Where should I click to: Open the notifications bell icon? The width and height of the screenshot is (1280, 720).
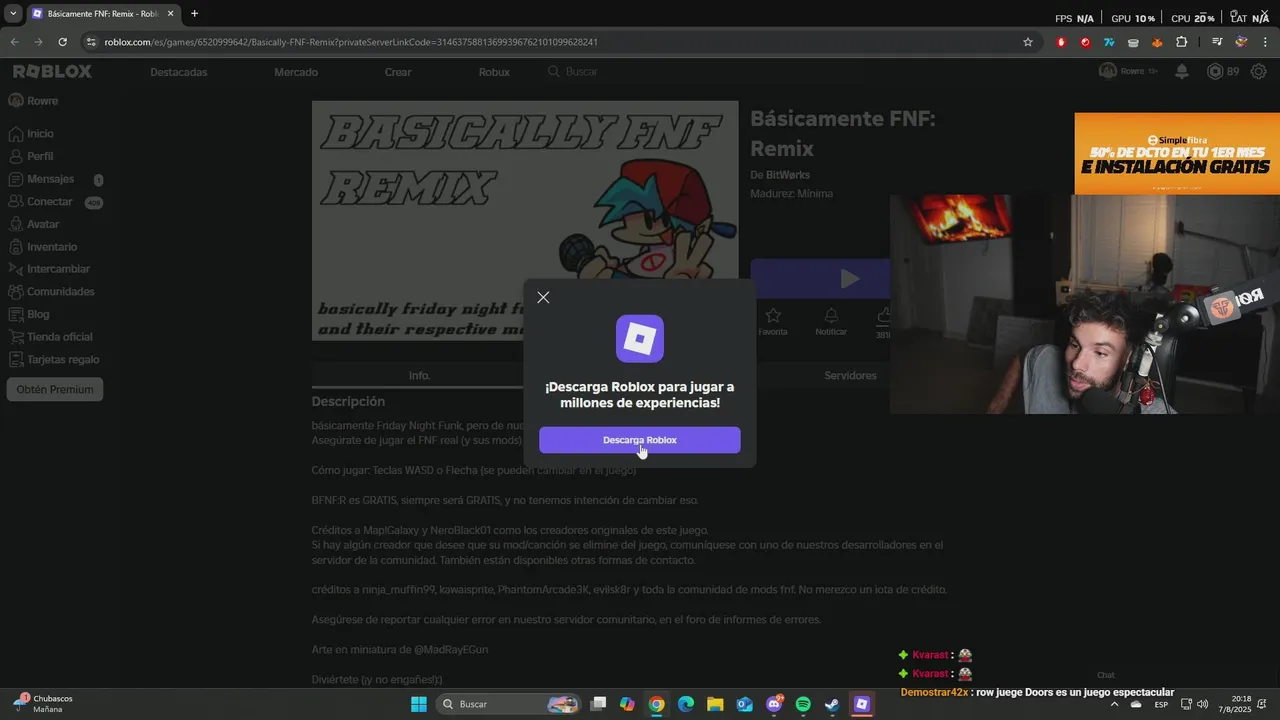(1182, 71)
